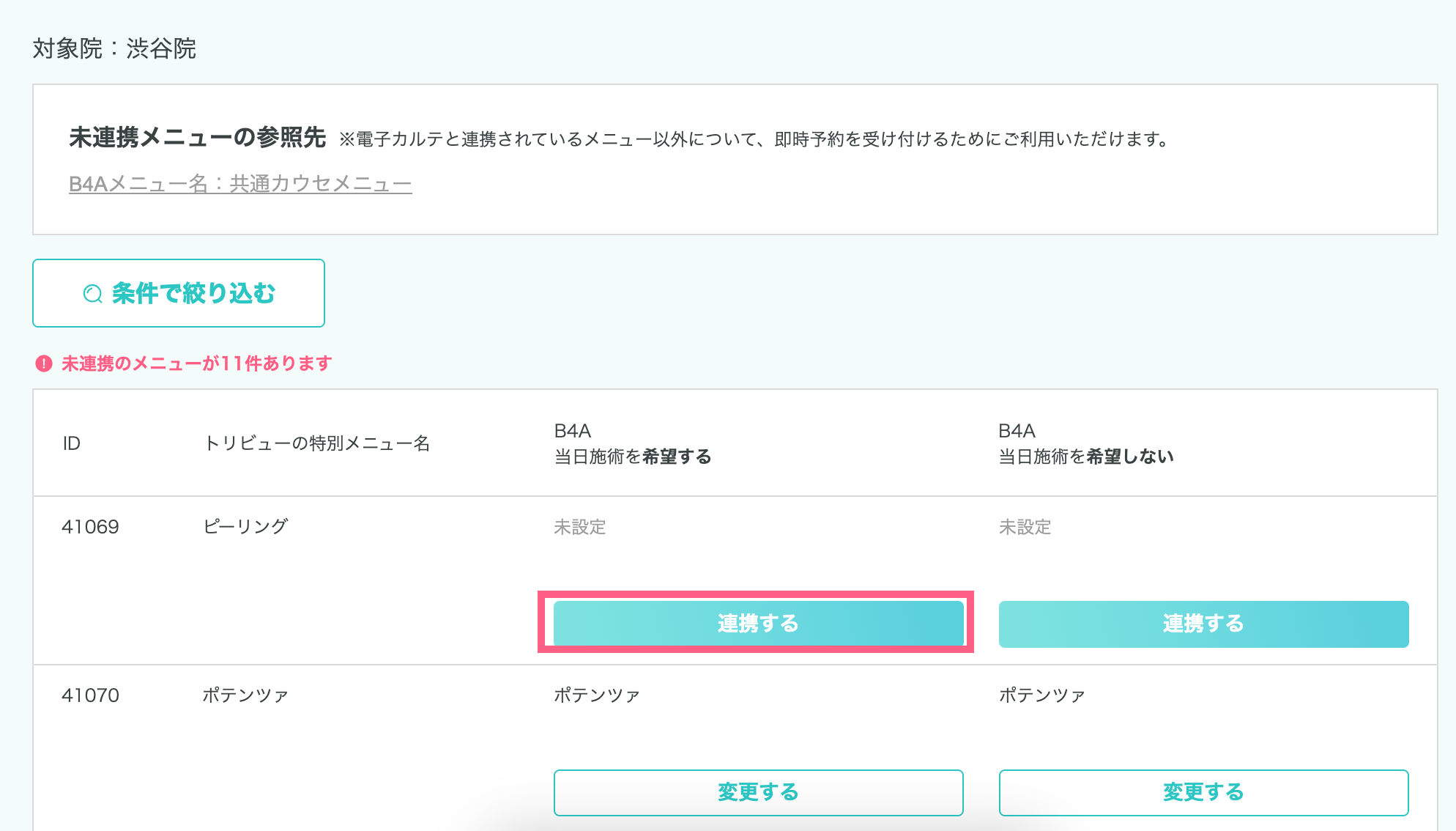The width and height of the screenshot is (1456, 831).
Task: Click 未設定 under 当日施術を希望する column
Action: click(580, 527)
